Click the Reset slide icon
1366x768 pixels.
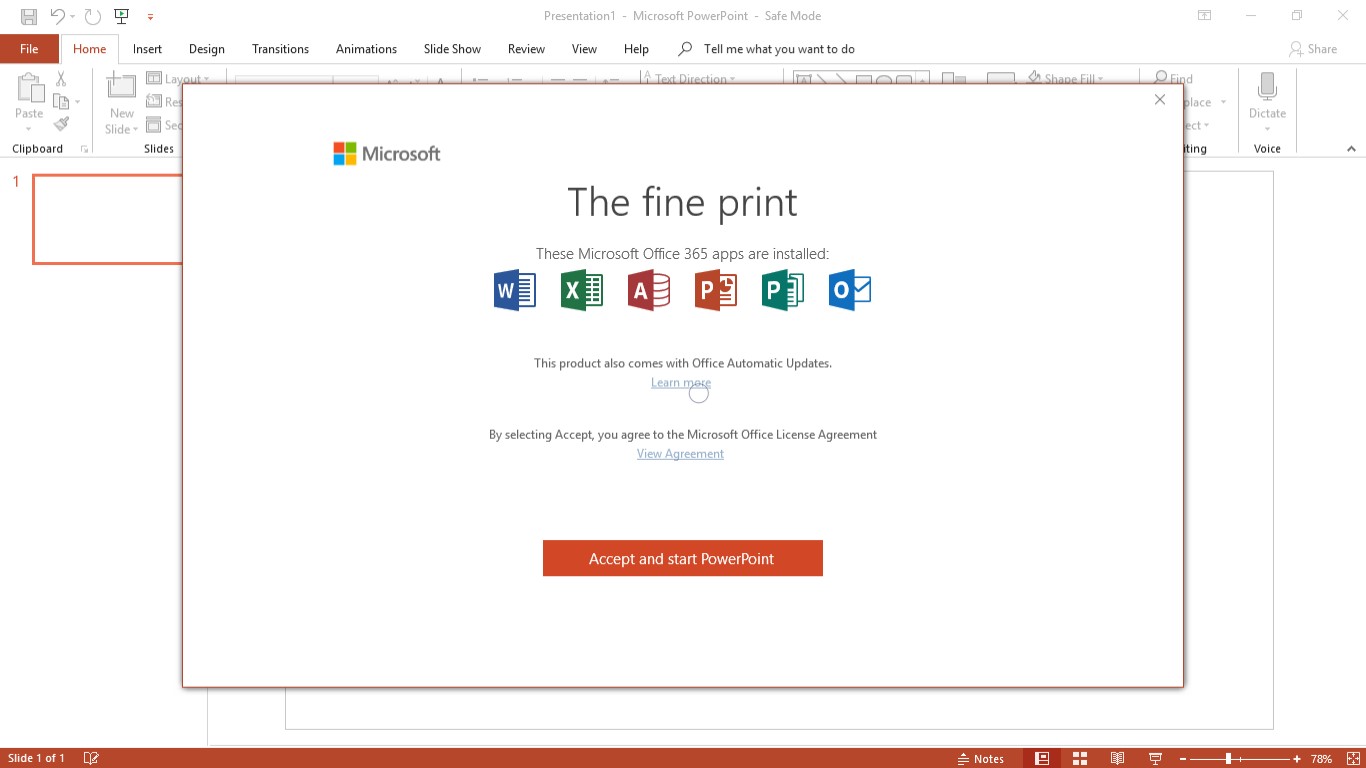pos(154,102)
